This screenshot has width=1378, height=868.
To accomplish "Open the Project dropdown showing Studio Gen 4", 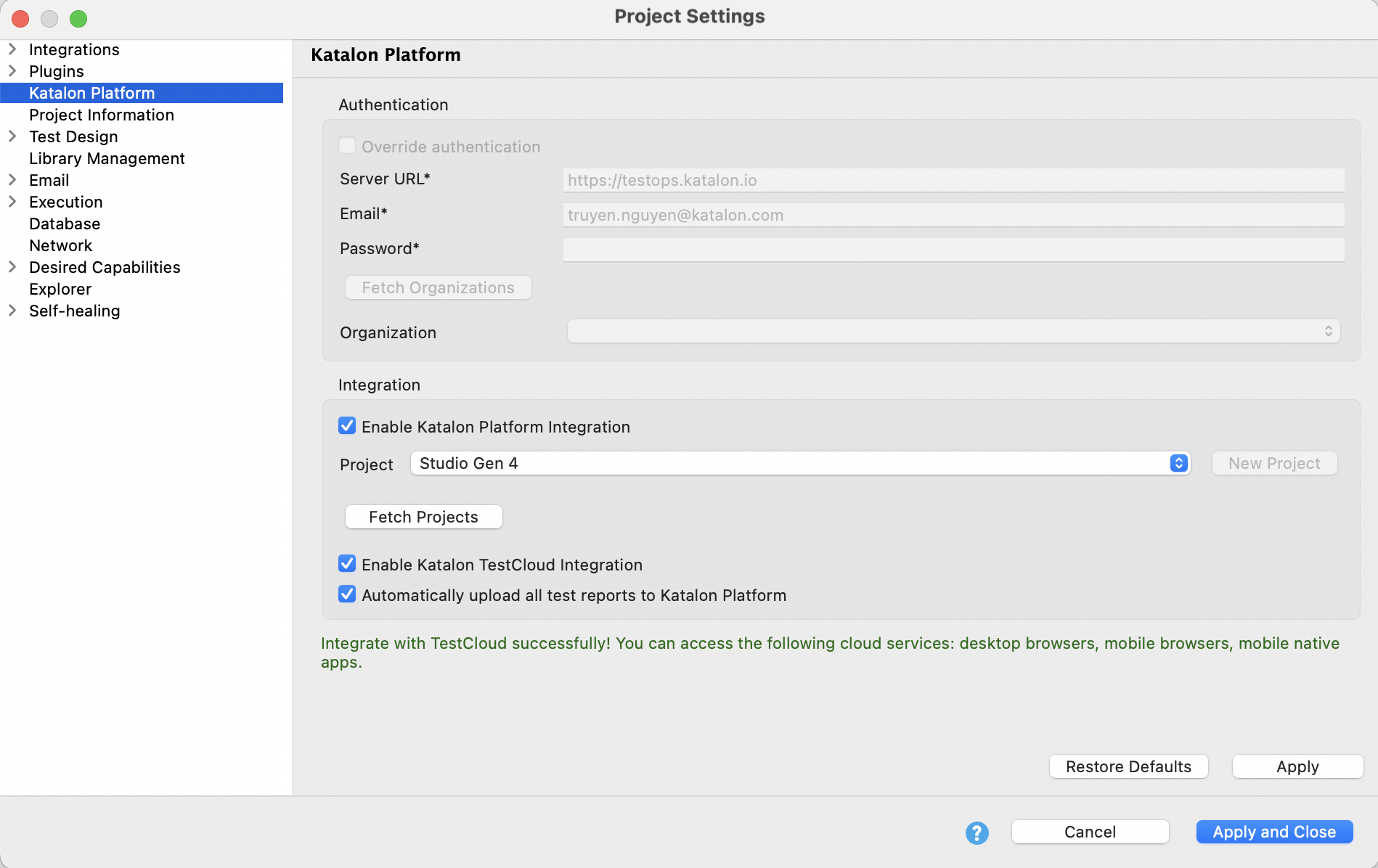I will (800, 463).
